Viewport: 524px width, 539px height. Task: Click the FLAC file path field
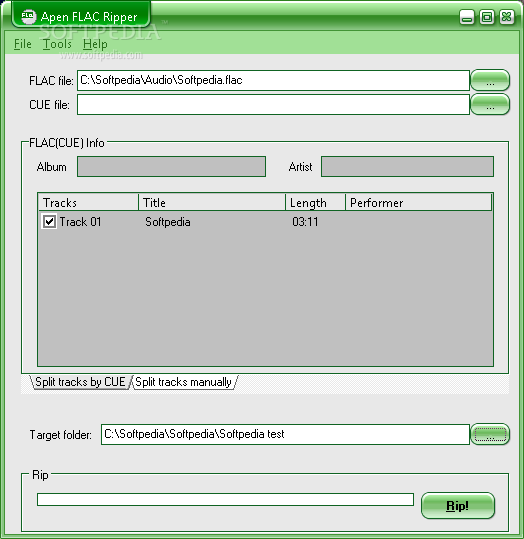273,80
